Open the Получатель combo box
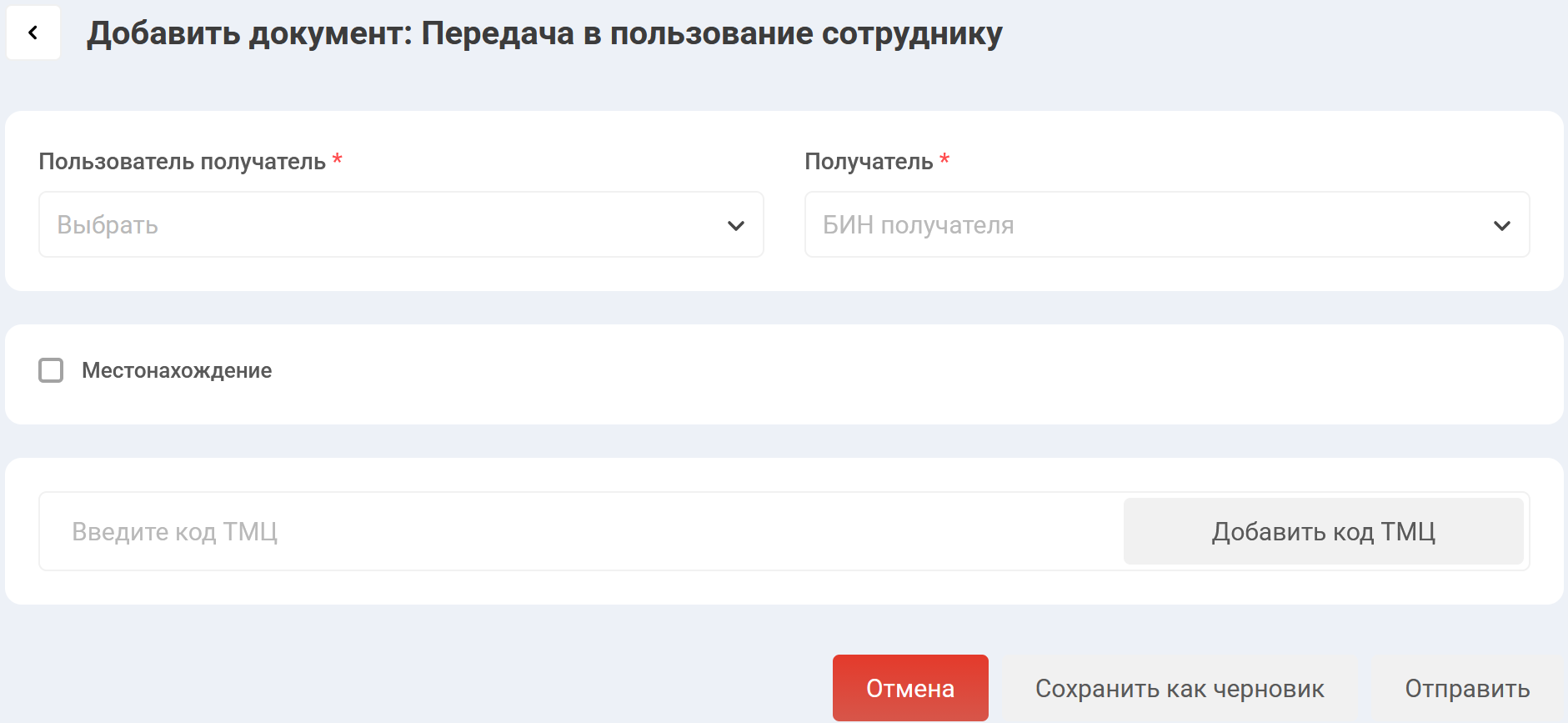The height and width of the screenshot is (723, 1568). (x=1165, y=225)
